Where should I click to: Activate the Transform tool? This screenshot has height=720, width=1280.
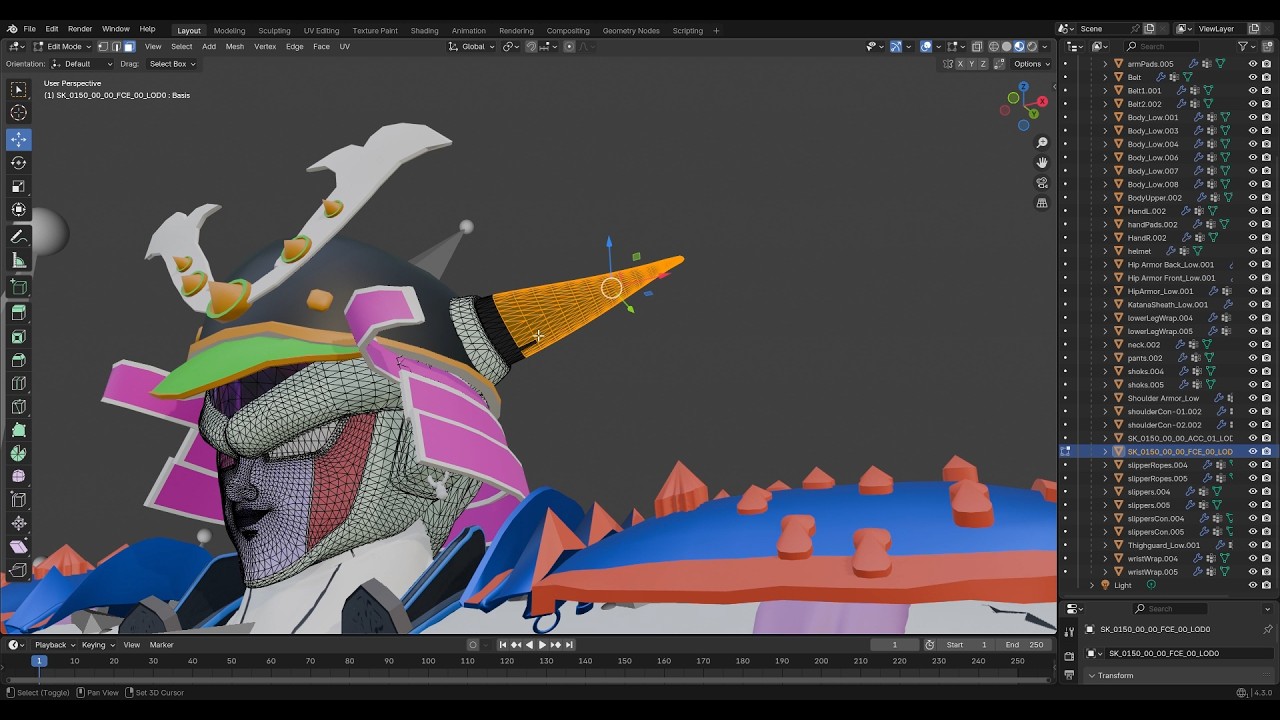[18, 209]
